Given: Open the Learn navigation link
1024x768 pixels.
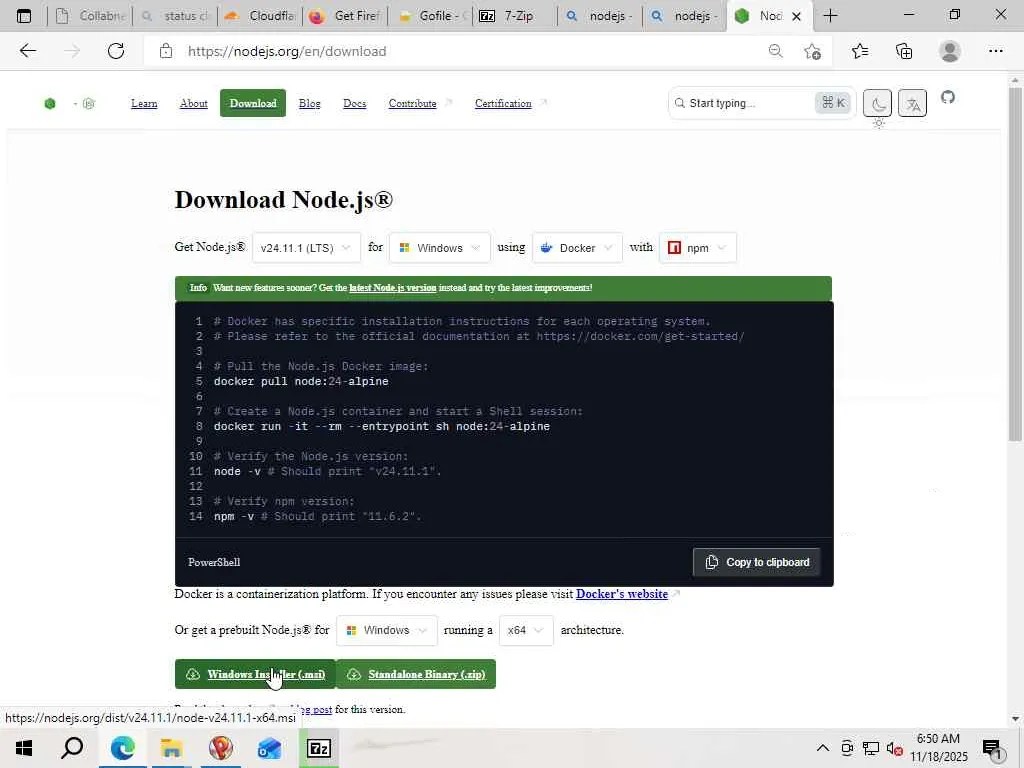Looking at the screenshot, I should tap(144, 103).
